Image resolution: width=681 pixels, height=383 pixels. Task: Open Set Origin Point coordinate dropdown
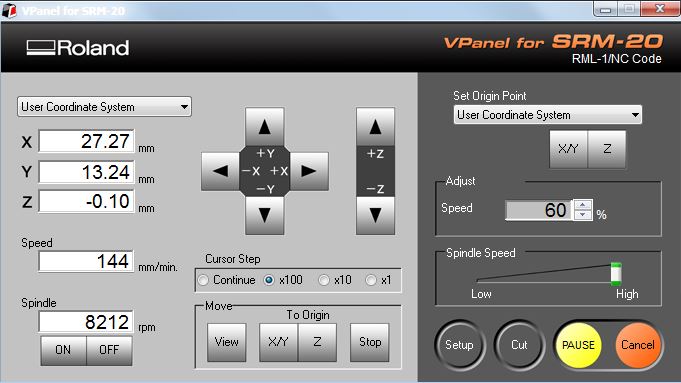point(548,115)
